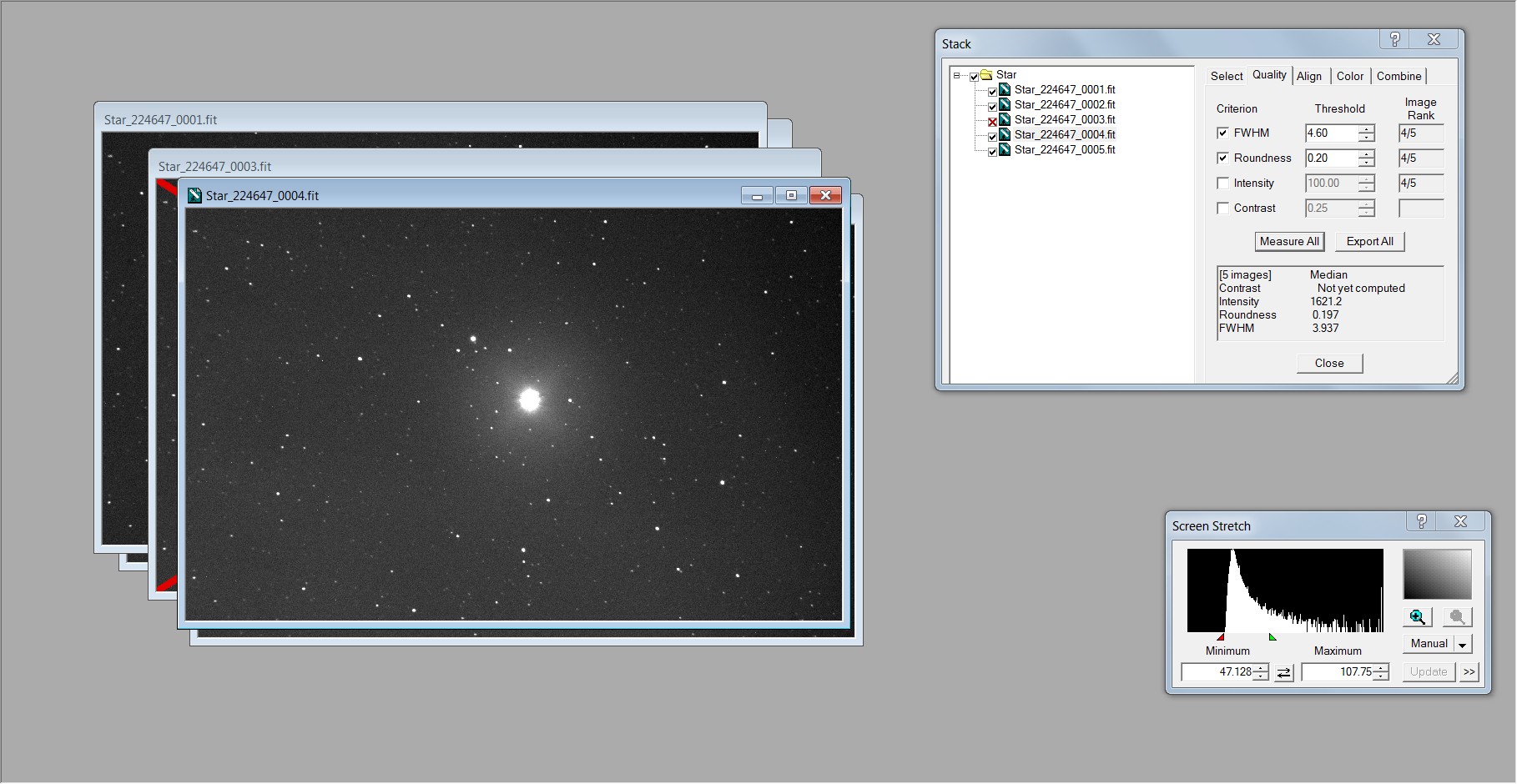Click the Manual stretch mode button
Image resolution: width=1517 pixels, height=784 pixels.
pos(1429,644)
